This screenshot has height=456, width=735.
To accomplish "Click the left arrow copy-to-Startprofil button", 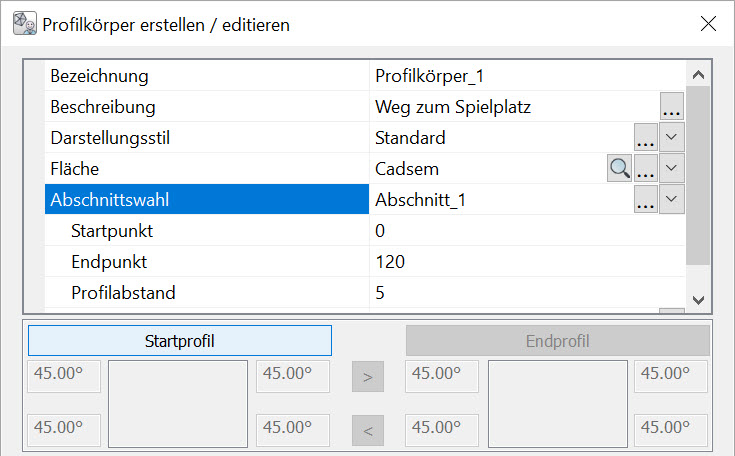I will click(368, 431).
